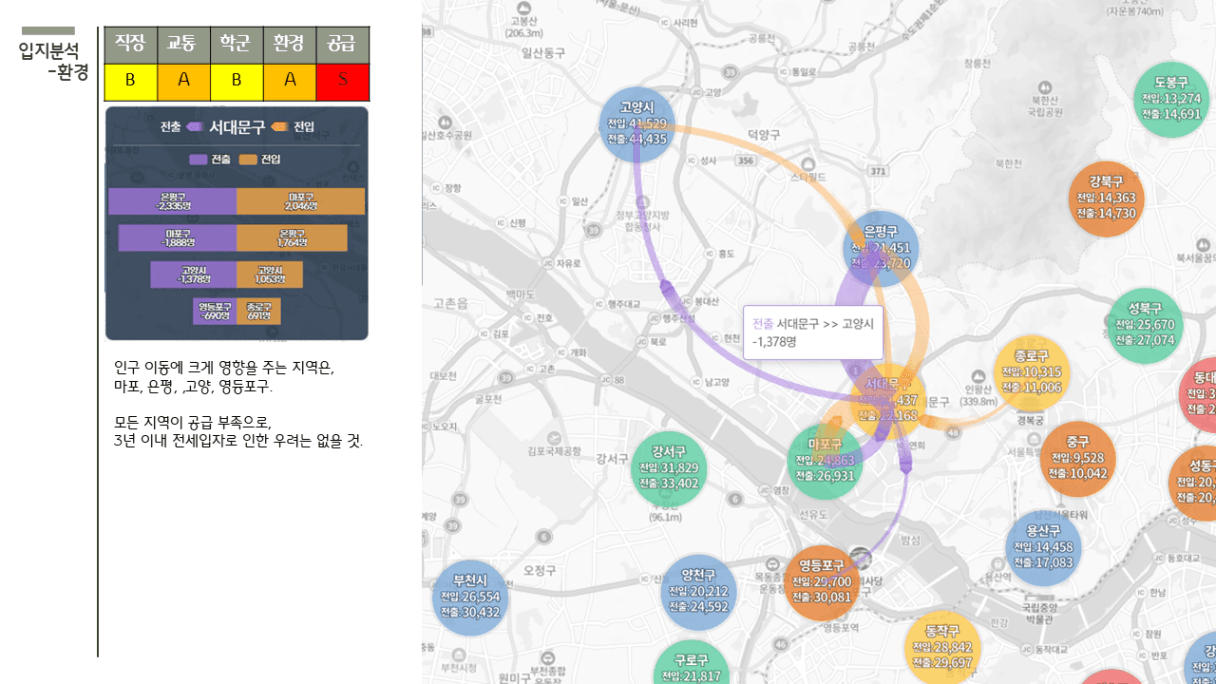Select the 영등포구 bubble on the map
1216x684 pixels.
click(821, 583)
